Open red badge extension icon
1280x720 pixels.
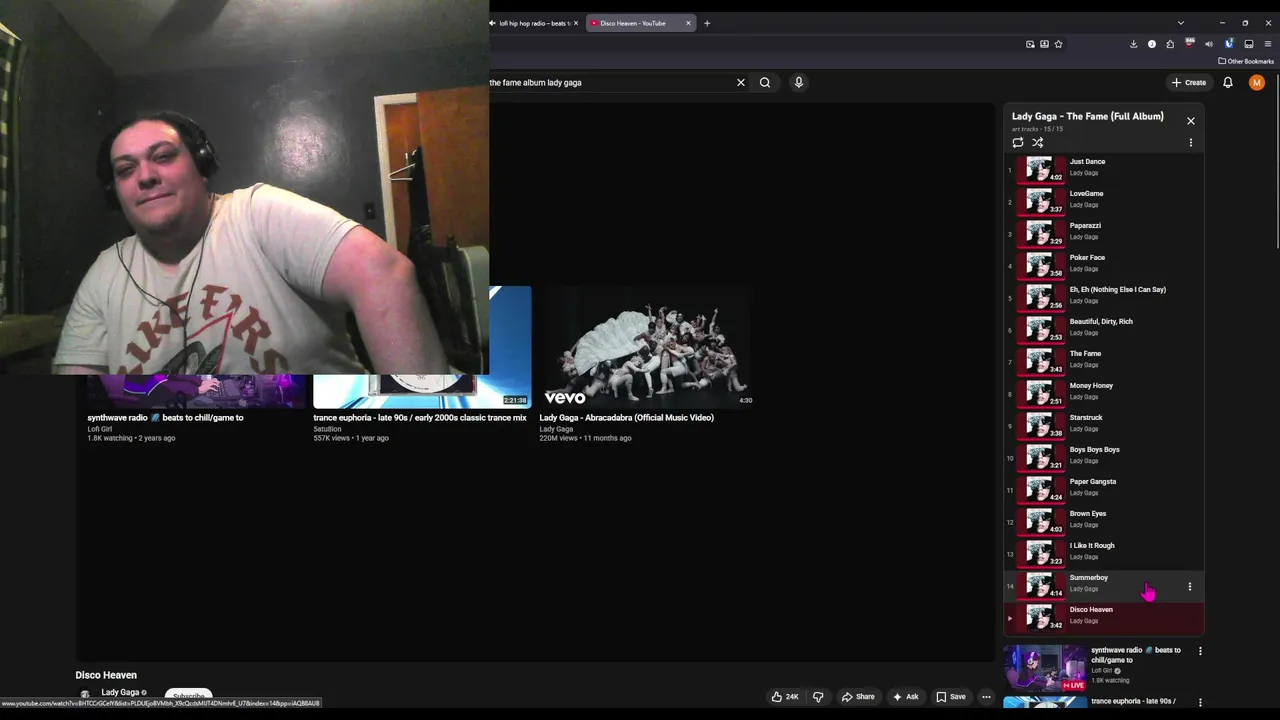tap(1190, 44)
